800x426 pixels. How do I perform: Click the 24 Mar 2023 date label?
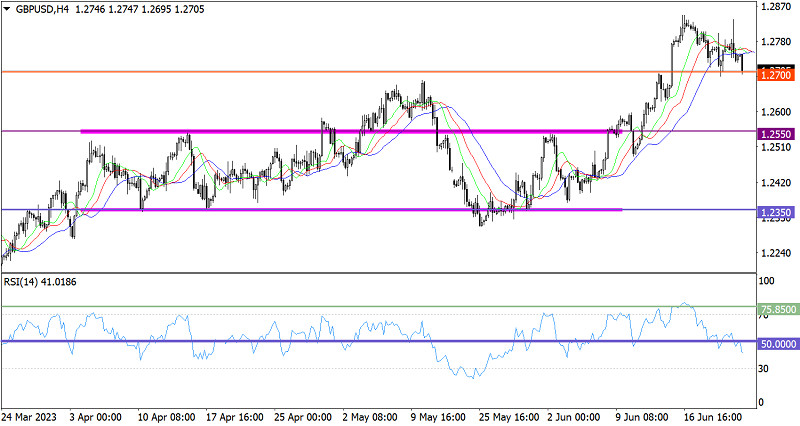point(30,416)
